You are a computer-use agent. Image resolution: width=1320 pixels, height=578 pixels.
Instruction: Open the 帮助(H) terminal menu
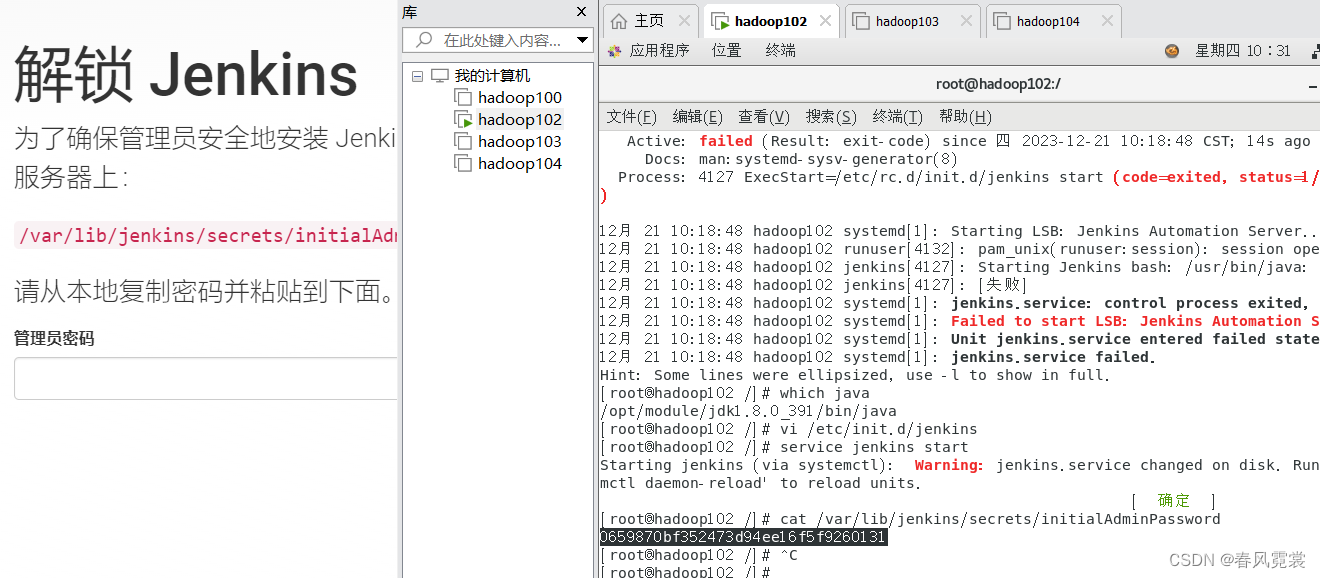(965, 117)
